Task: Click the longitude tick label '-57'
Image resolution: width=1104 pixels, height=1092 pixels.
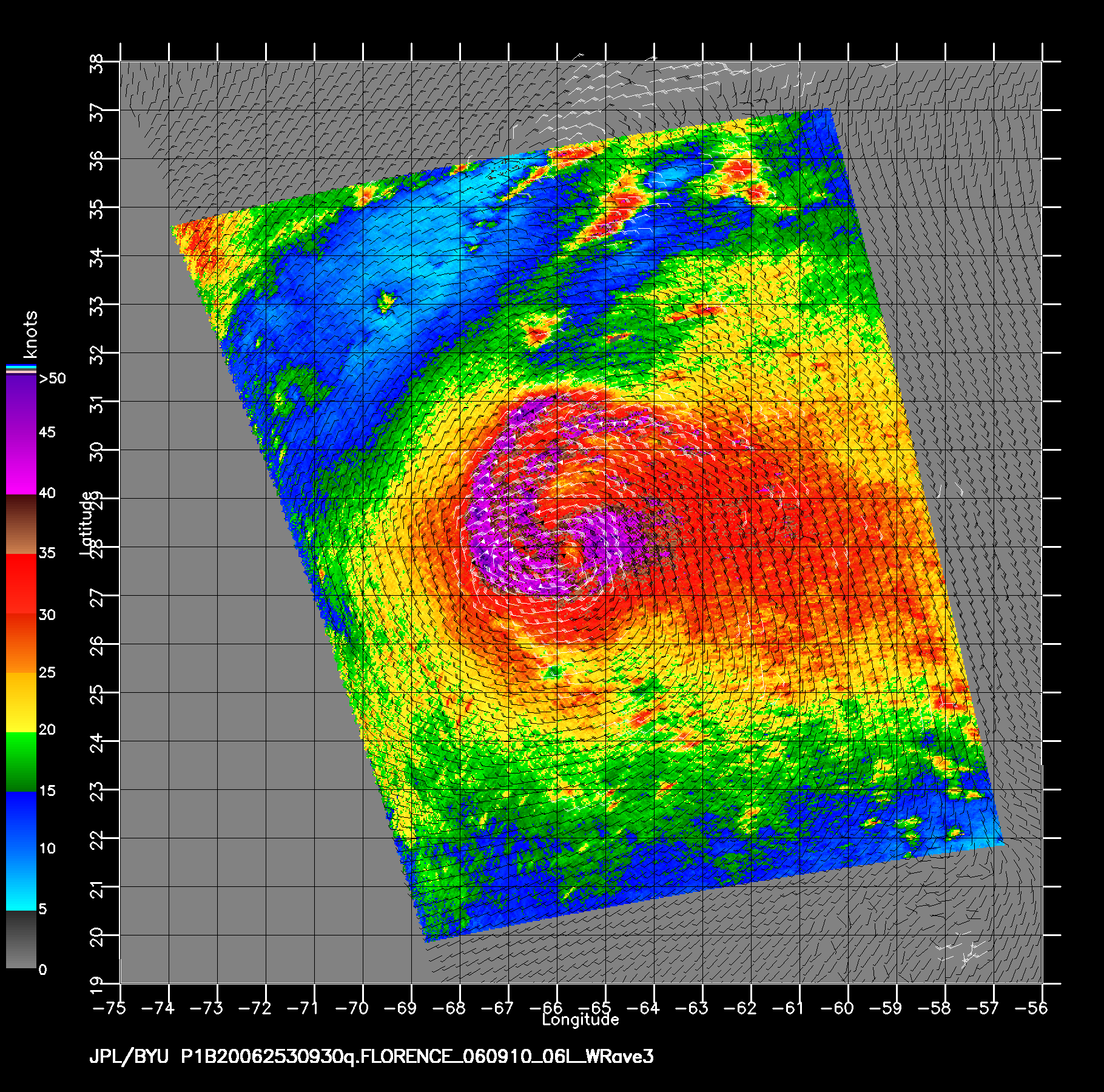Action: tap(983, 1008)
